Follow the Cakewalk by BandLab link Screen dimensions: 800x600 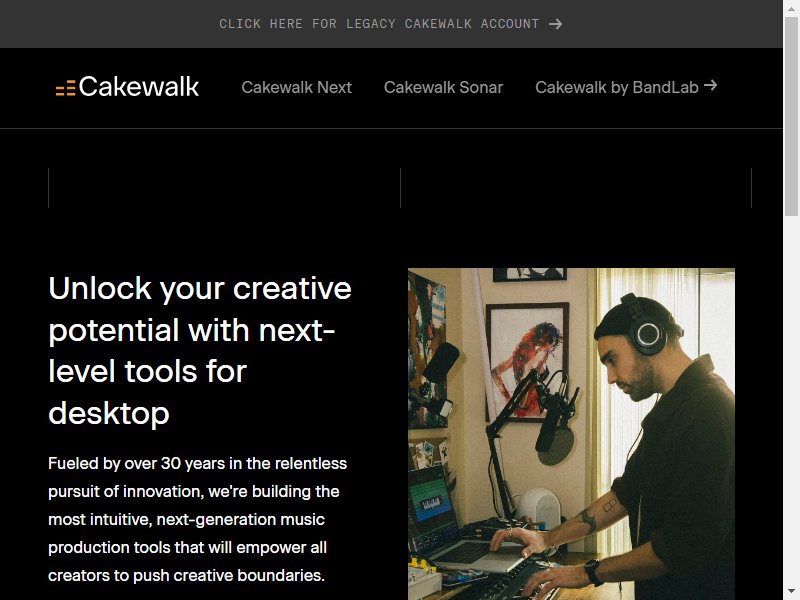point(626,87)
